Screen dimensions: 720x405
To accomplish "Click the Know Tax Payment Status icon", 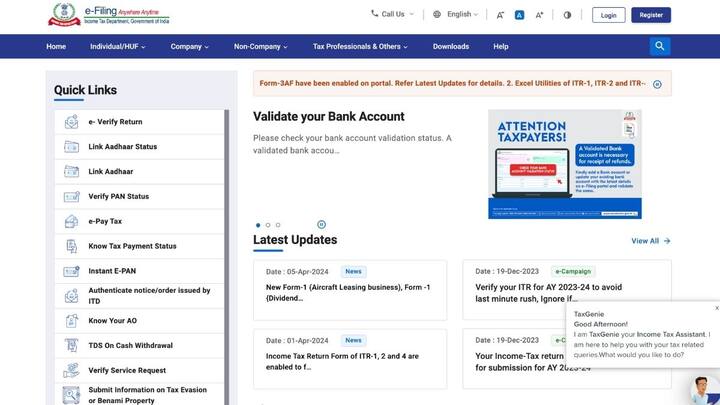I will [71, 246].
